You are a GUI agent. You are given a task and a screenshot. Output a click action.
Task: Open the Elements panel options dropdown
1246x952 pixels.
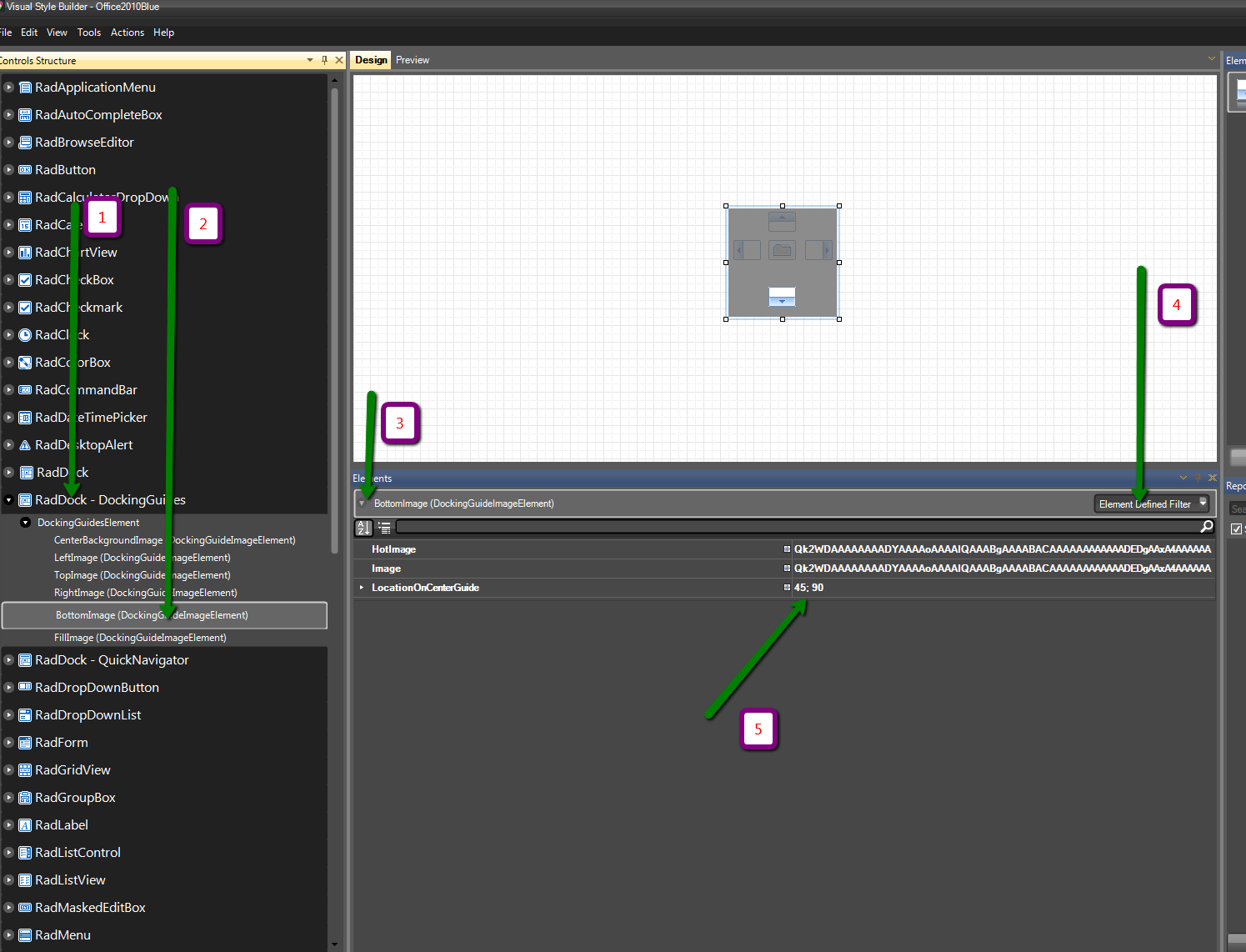point(1183,478)
